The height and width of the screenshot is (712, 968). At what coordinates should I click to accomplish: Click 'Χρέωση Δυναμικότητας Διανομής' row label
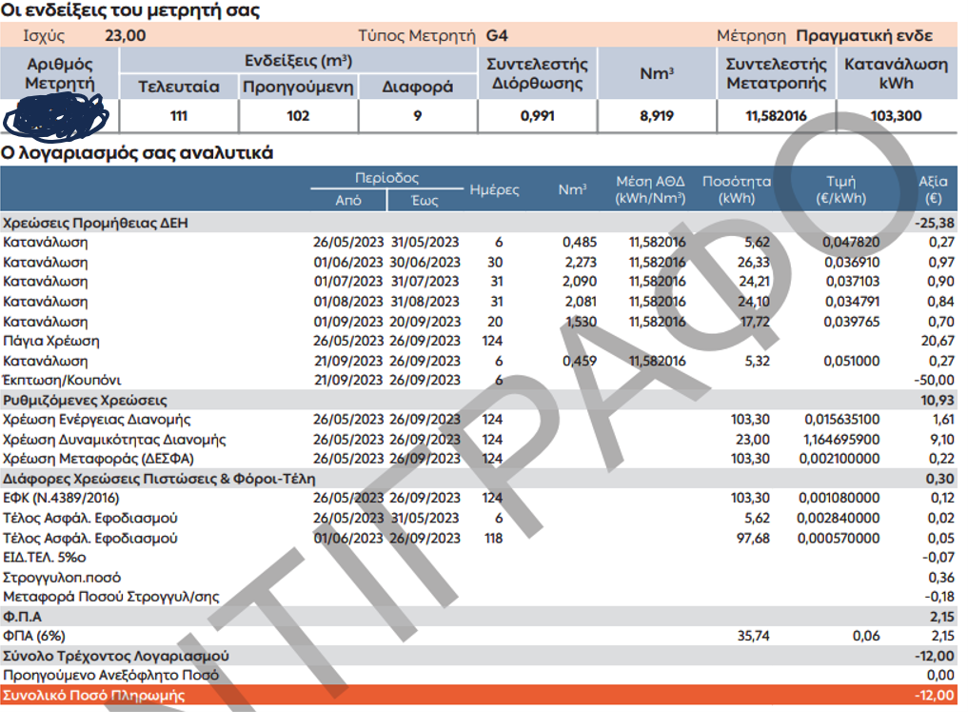click(x=114, y=439)
